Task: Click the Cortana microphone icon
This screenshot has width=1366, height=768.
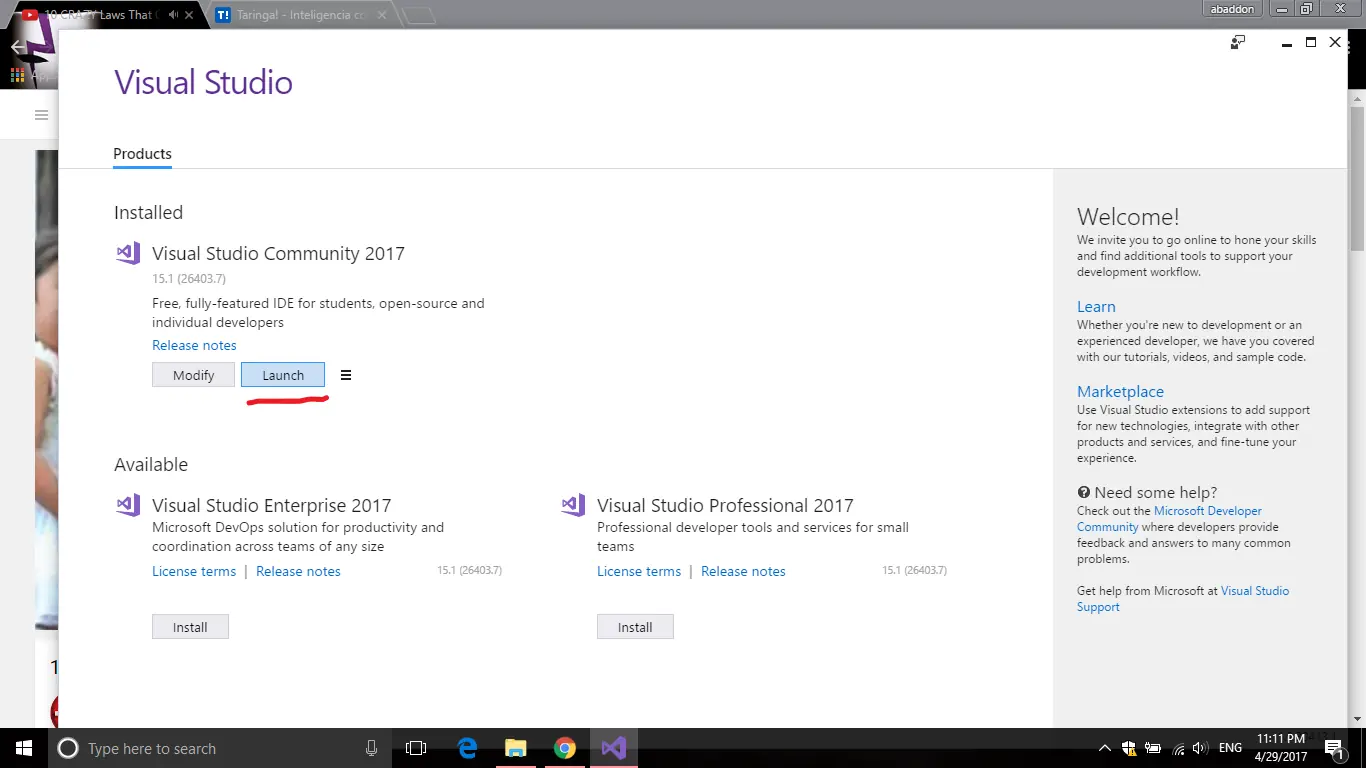Action: (371, 748)
